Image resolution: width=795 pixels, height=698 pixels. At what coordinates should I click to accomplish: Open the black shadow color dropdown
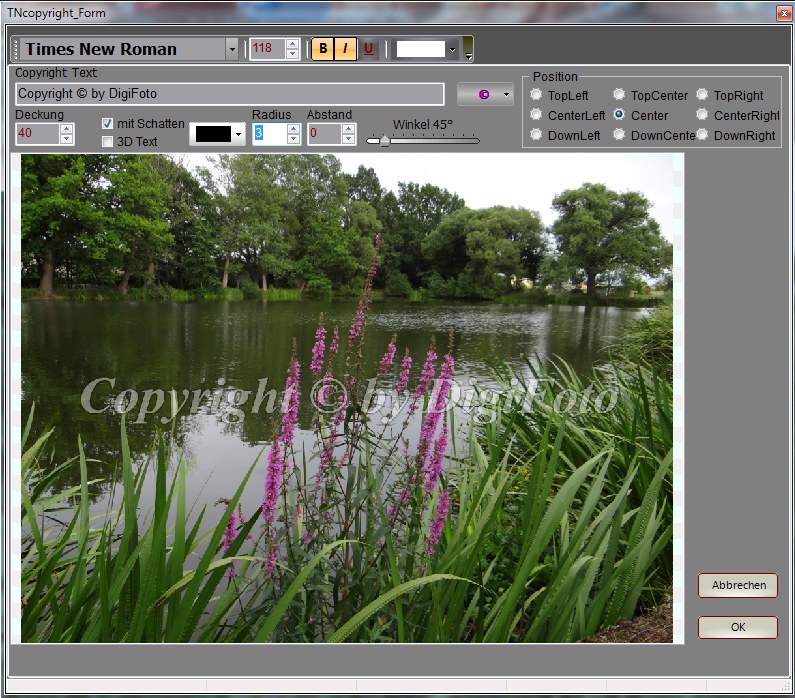[238, 135]
